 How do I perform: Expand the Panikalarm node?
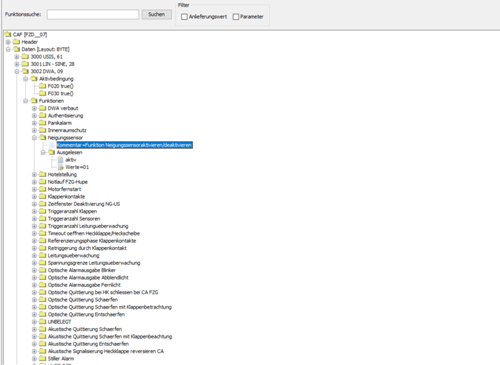pos(34,123)
